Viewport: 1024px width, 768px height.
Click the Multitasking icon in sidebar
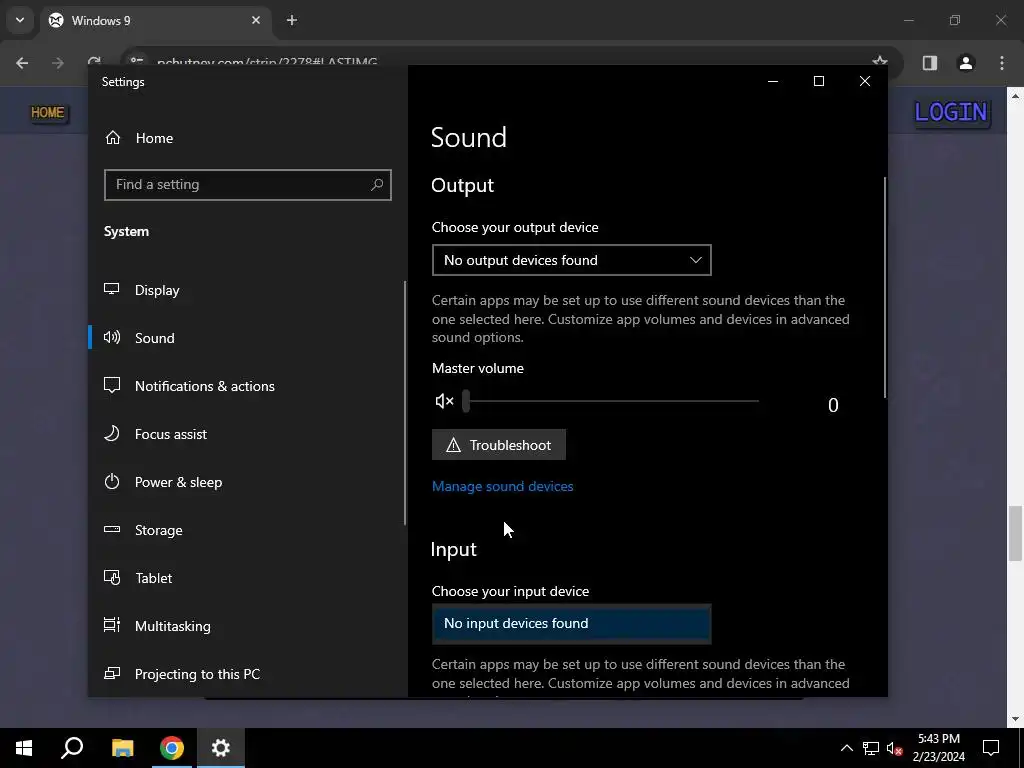pyautogui.click(x=112, y=625)
